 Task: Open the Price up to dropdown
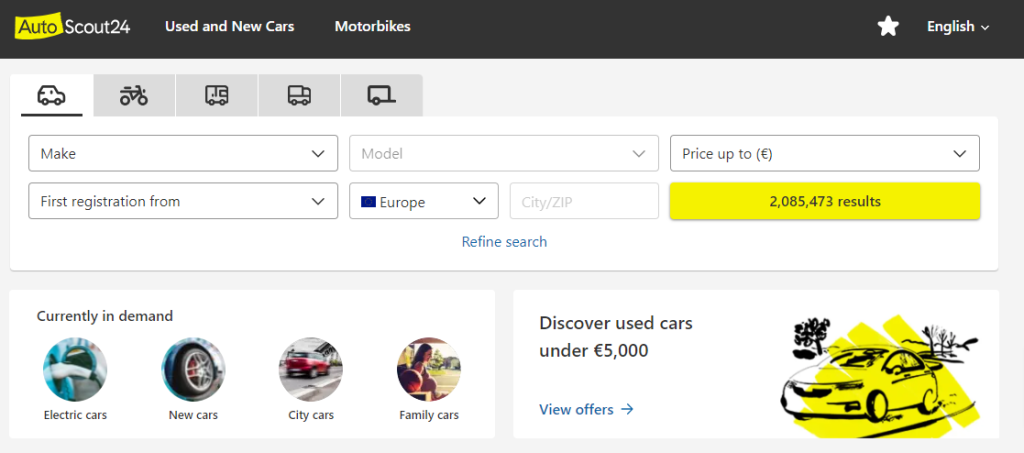[824, 154]
